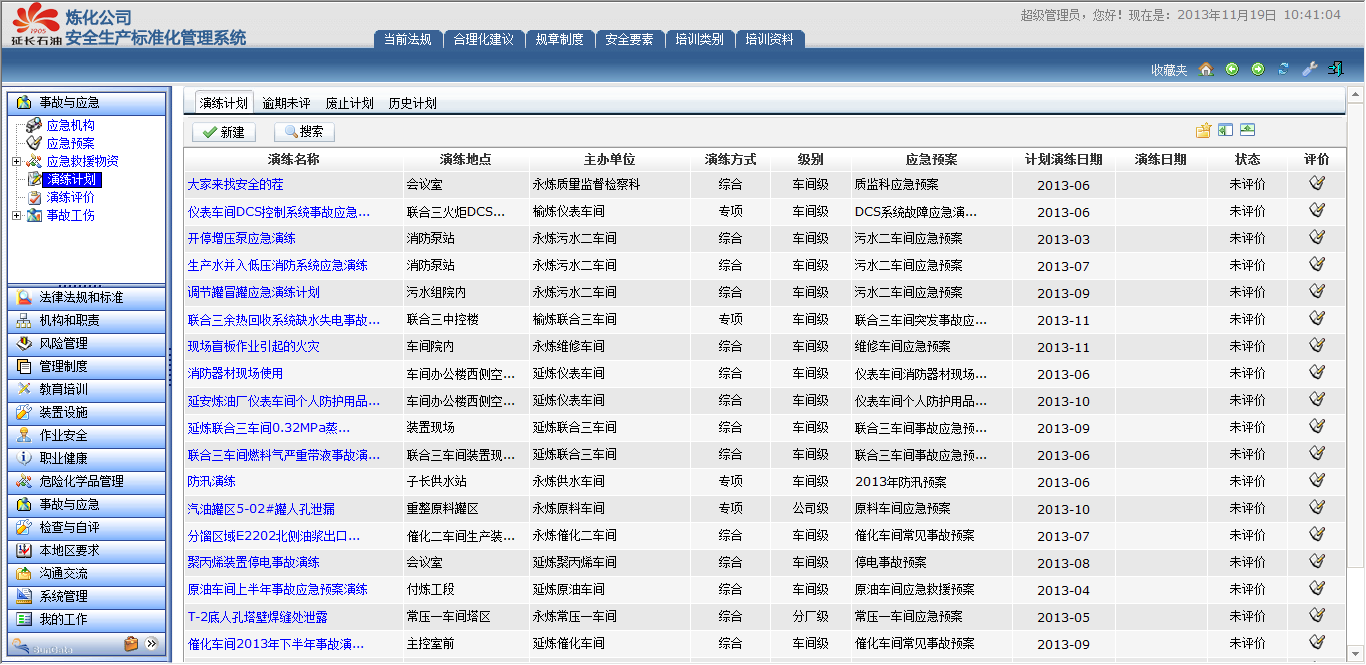Open evaluation icon for 防汛演练 row

[1317, 480]
